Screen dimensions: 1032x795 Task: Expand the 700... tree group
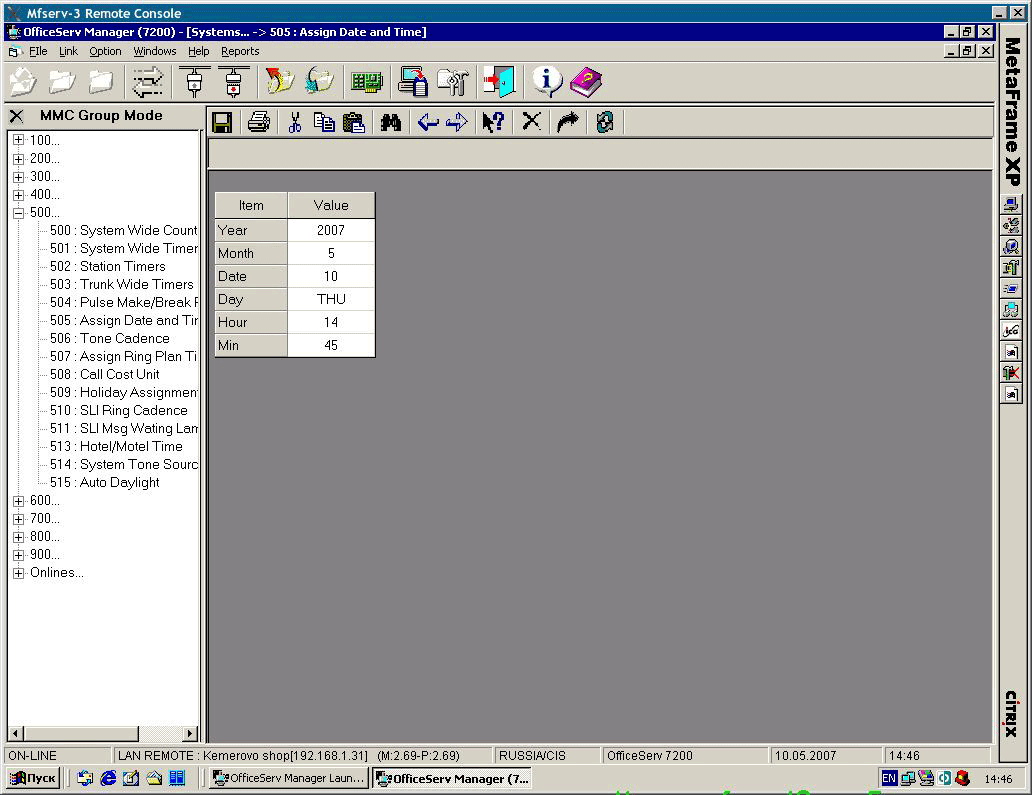[x=18, y=519]
